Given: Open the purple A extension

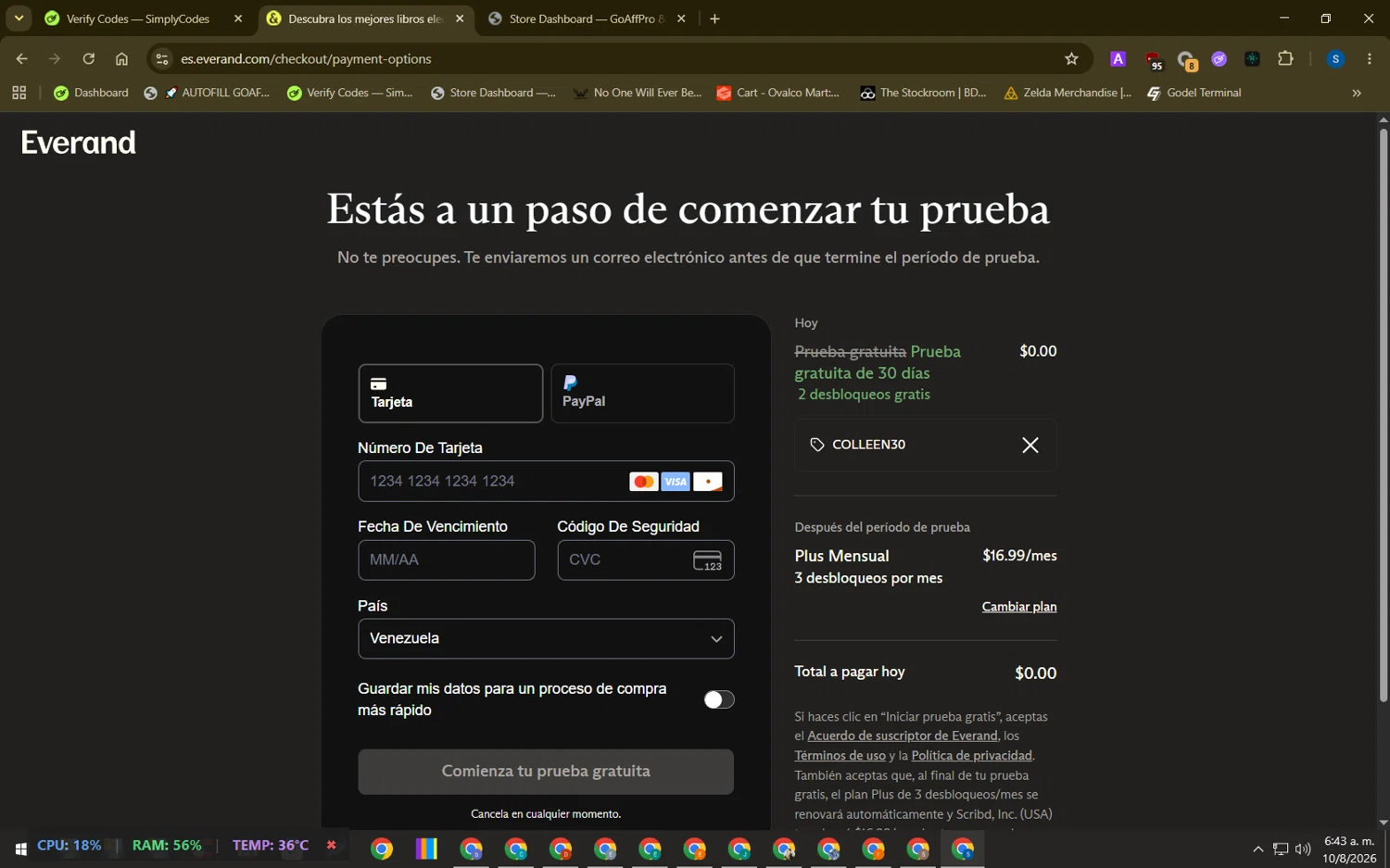Looking at the screenshot, I should click(x=1118, y=58).
